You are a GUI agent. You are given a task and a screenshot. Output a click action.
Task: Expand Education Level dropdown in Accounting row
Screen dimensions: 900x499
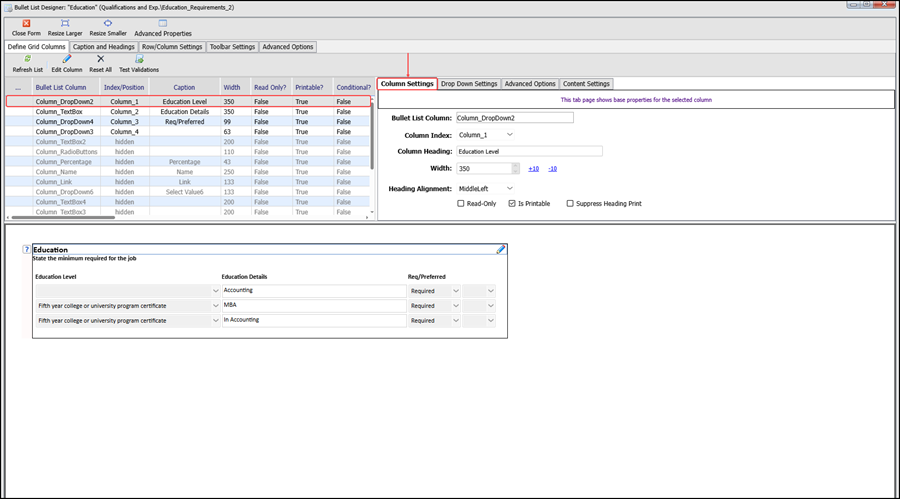[x=215, y=291]
